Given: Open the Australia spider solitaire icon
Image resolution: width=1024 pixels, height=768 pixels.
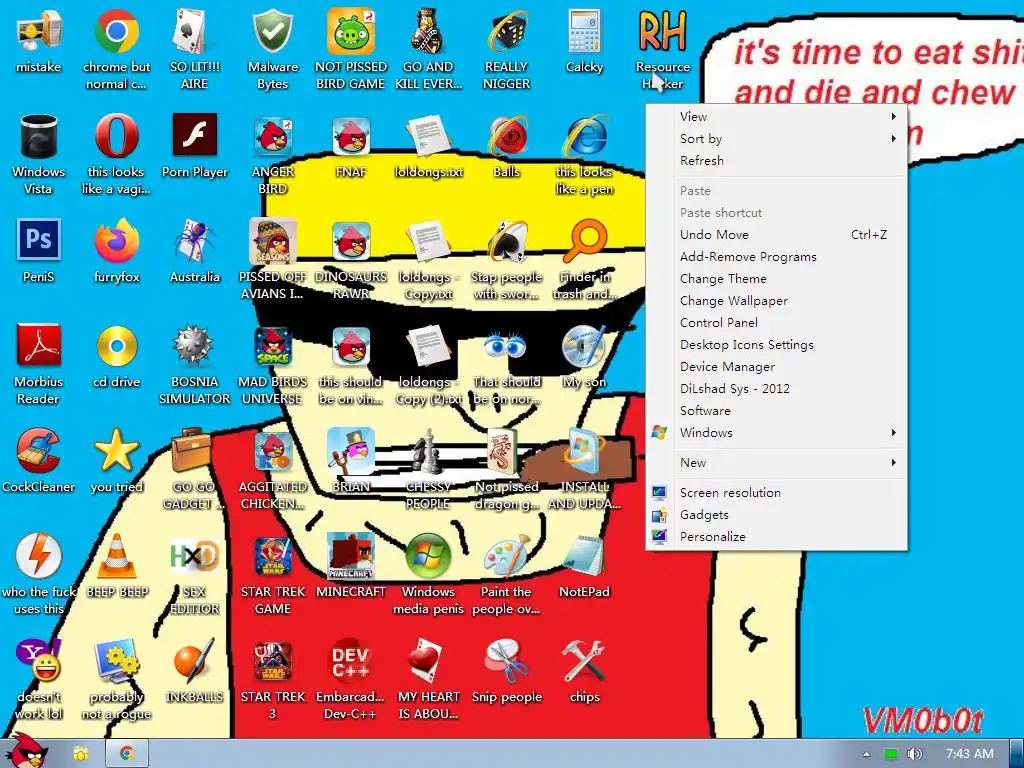Looking at the screenshot, I should (x=195, y=241).
